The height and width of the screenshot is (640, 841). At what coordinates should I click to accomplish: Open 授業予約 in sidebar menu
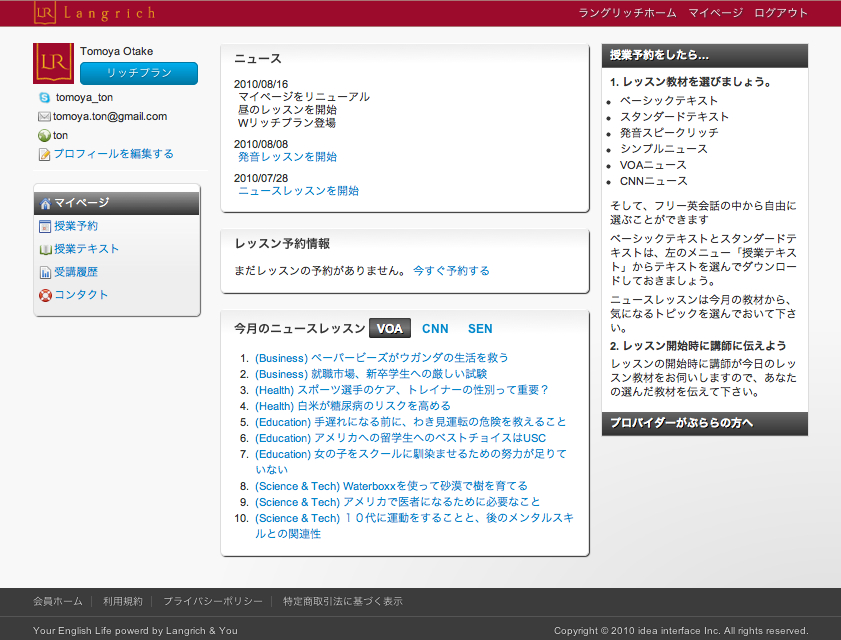76,226
